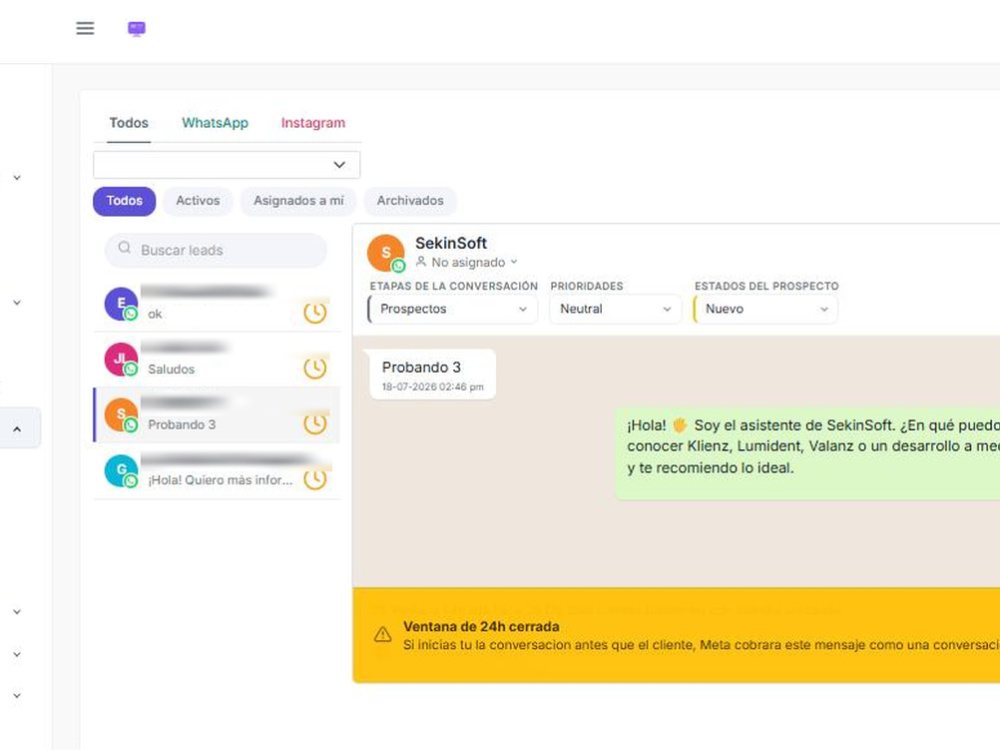Click the teal 'G' avatar in lead list
The width and height of the screenshot is (1000, 750).
[121, 470]
